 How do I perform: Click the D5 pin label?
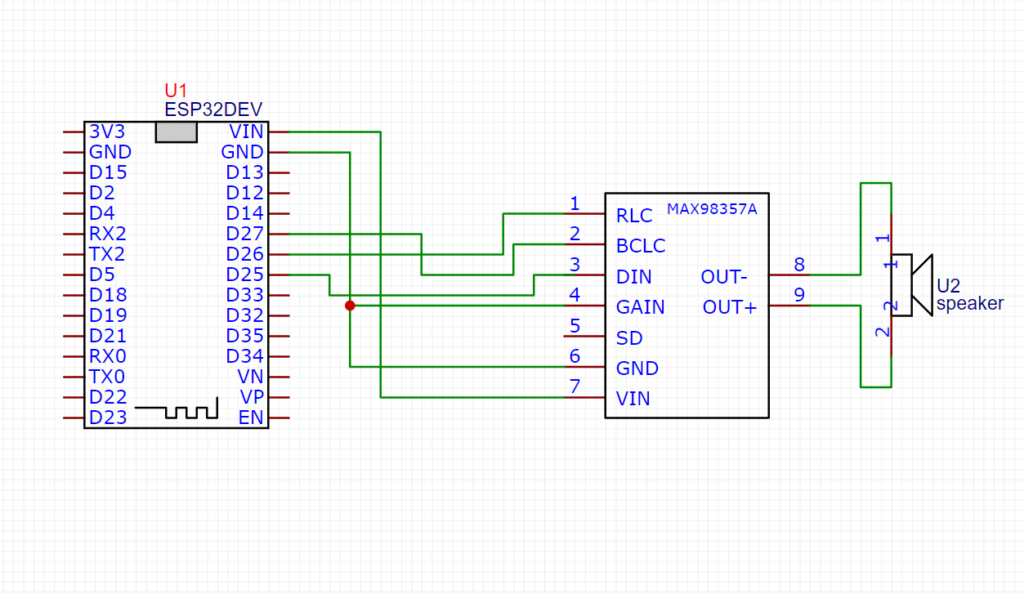102,274
